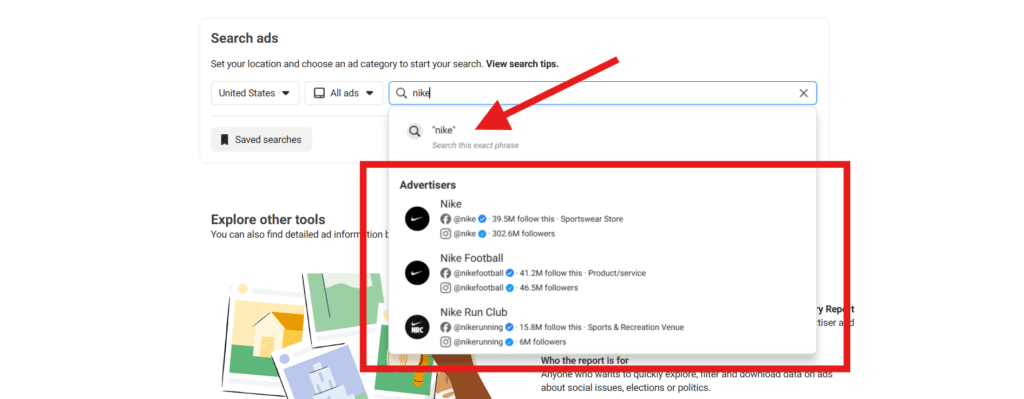The image size is (1024, 399).
Task: Select the Nike Run Club advertiser
Action: coord(602,327)
